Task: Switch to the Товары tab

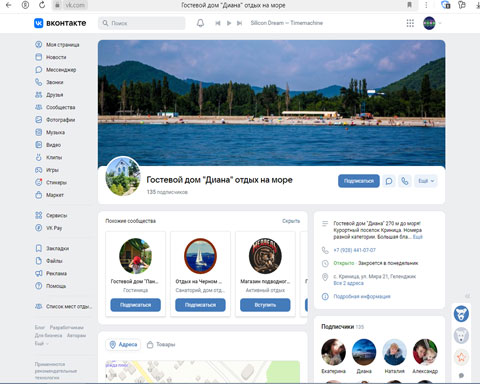Action: 161,344
